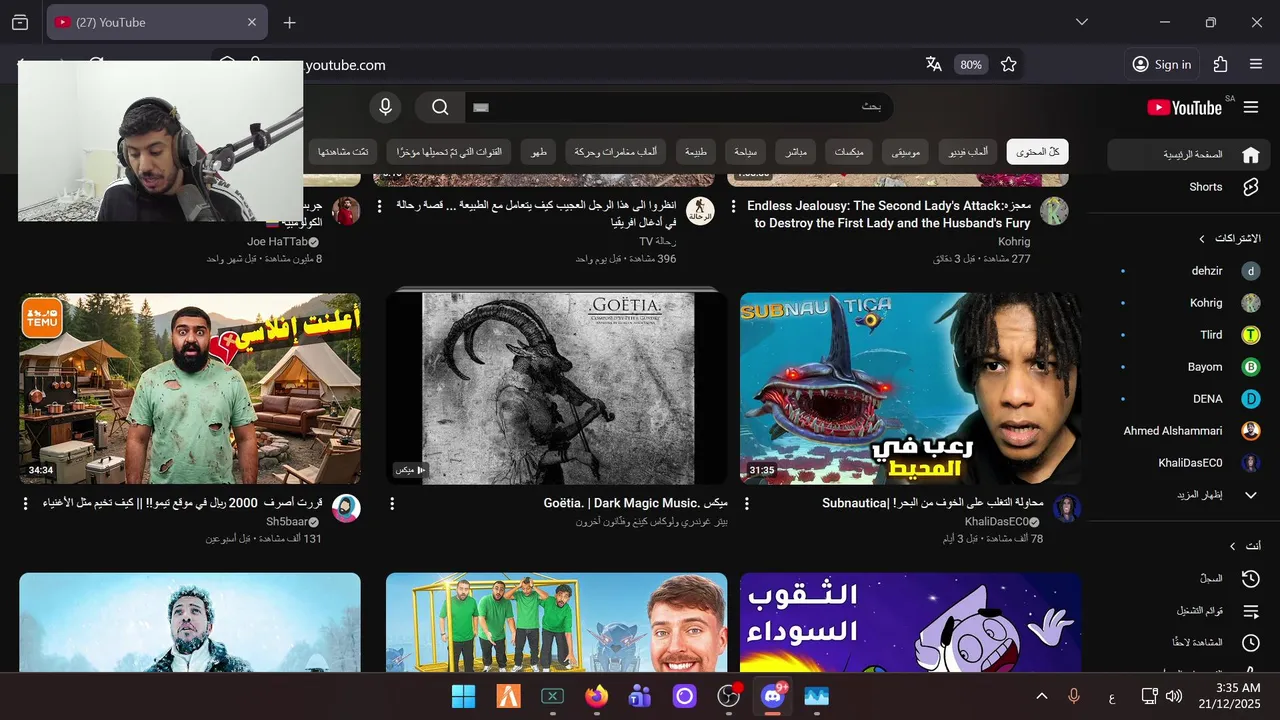
Task: Open the playlists icon in sidebar
Action: pyautogui.click(x=1250, y=611)
